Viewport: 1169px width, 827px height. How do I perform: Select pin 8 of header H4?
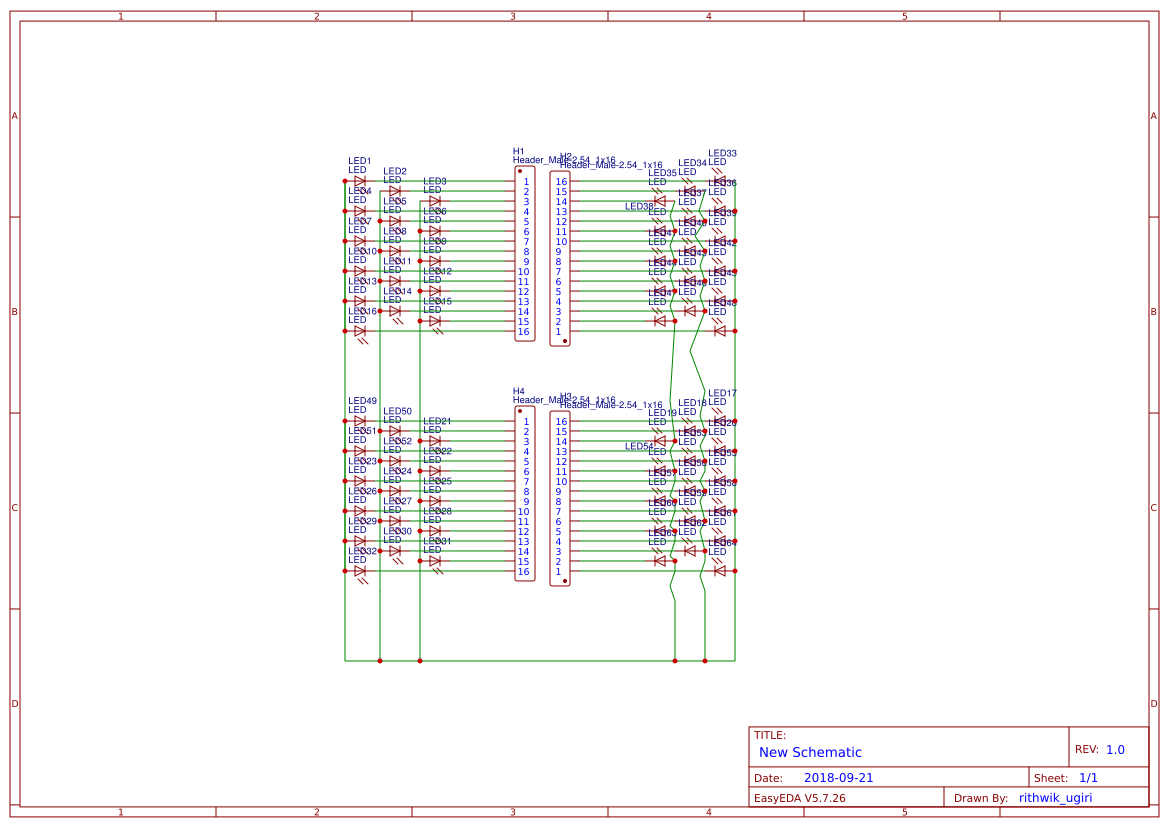pyautogui.click(x=525, y=492)
